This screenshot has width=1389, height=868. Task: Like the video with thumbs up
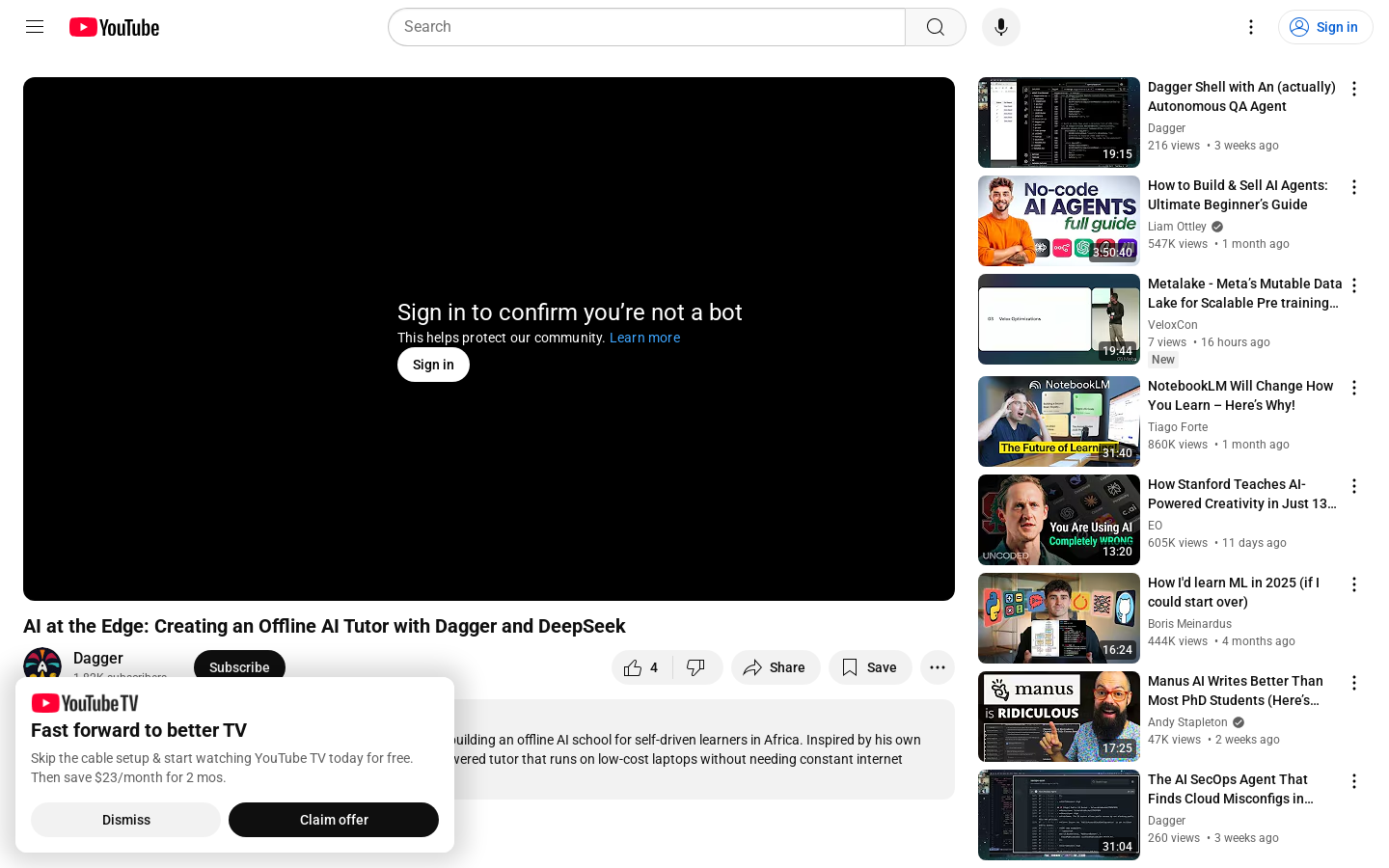click(642, 667)
